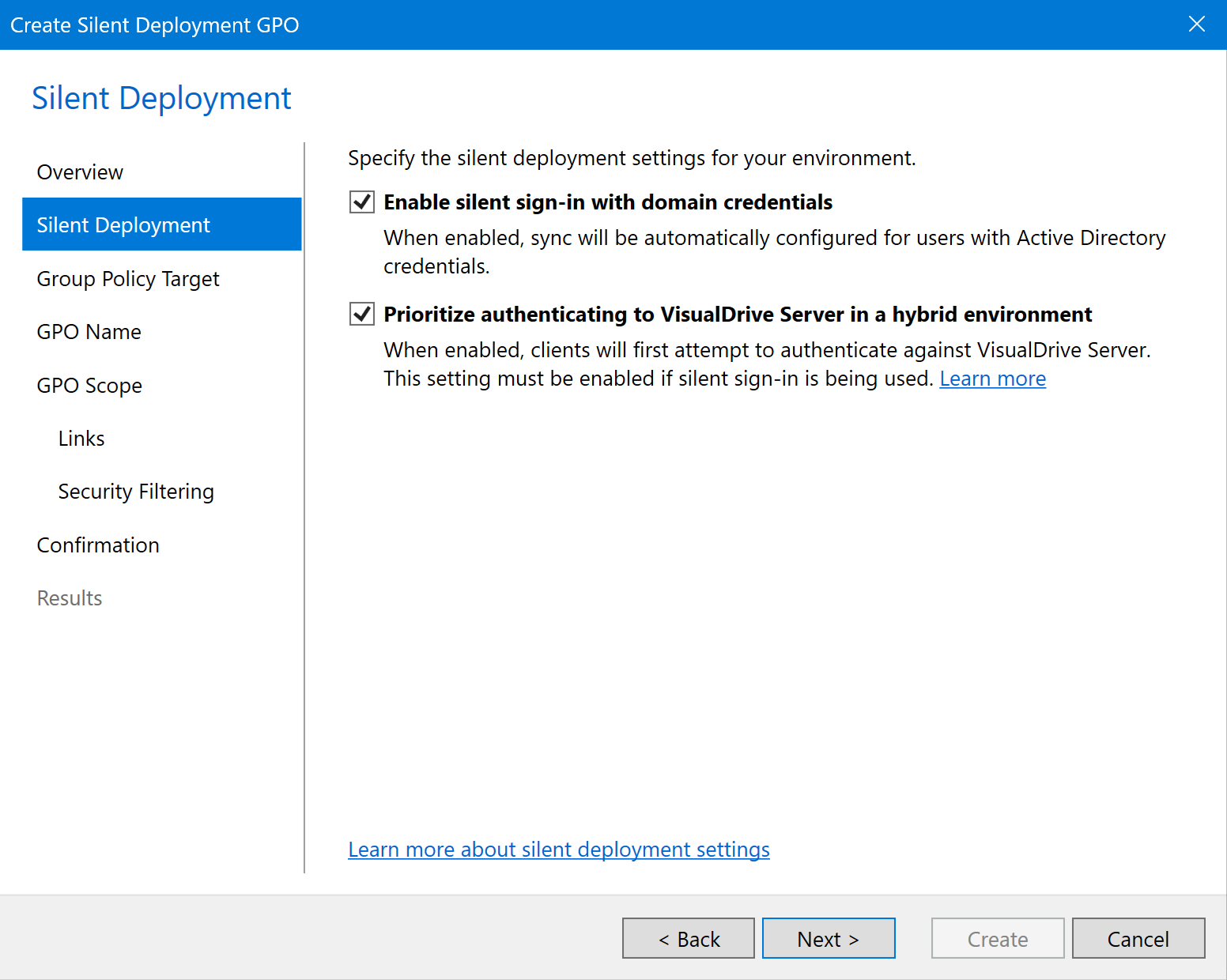The width and height of the screenshot is (1227, 980).
Task: Jump to the Confirmation step
Action: click(x=98, y=545)
